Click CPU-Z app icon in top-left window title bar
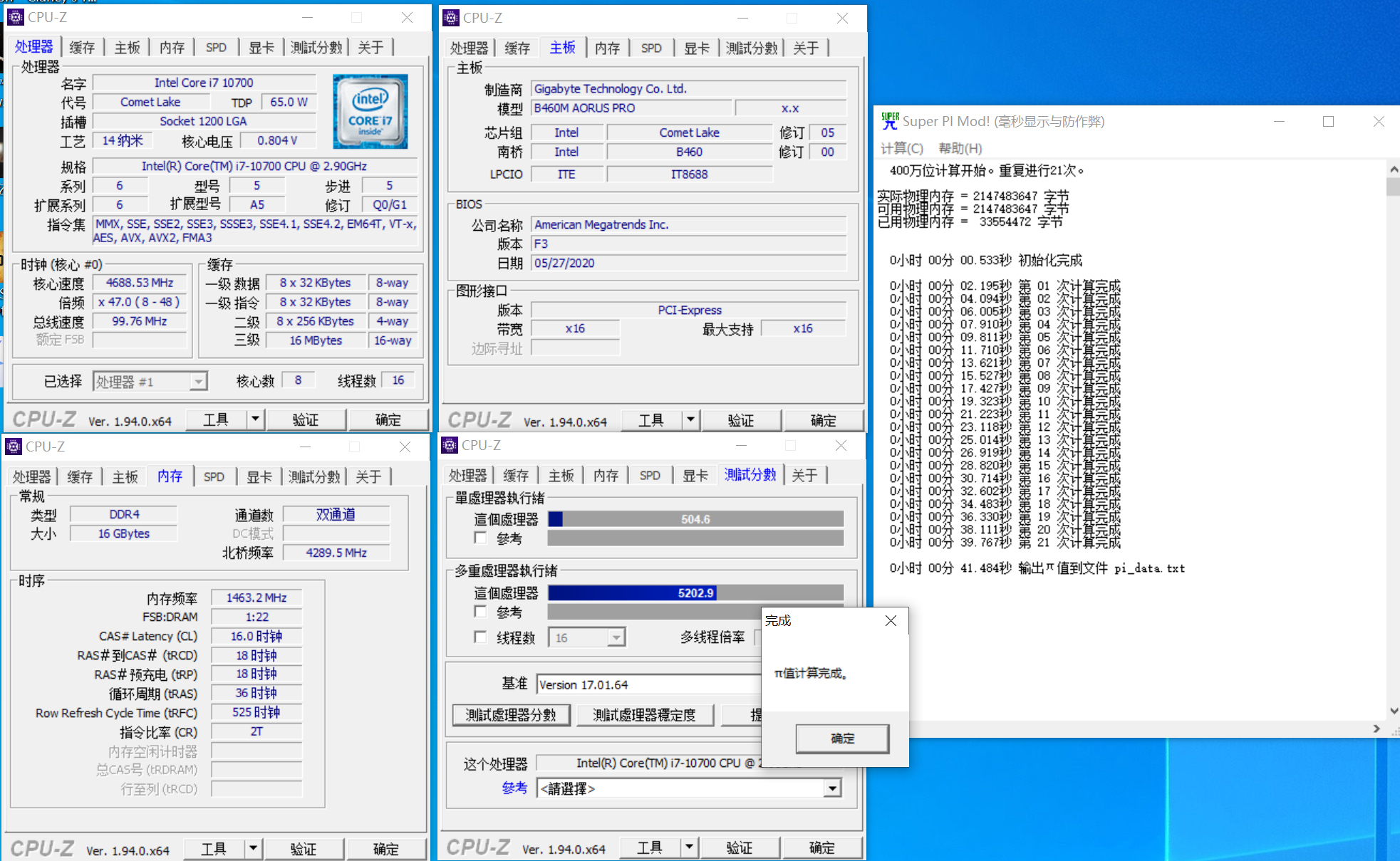Screen dimensions: 1400x861 [15, 17]
